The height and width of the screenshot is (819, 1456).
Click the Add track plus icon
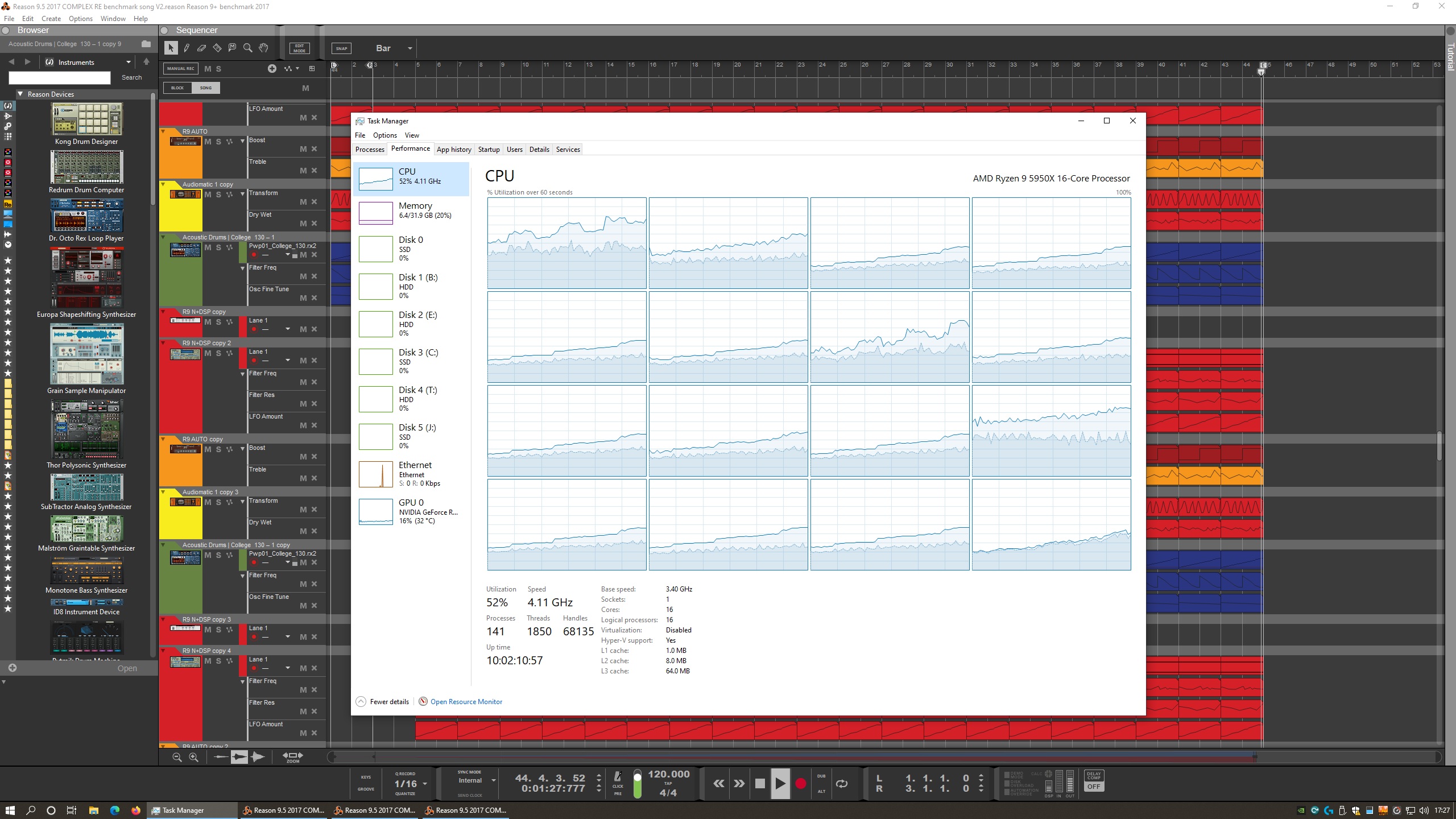[x=272, y=68]
